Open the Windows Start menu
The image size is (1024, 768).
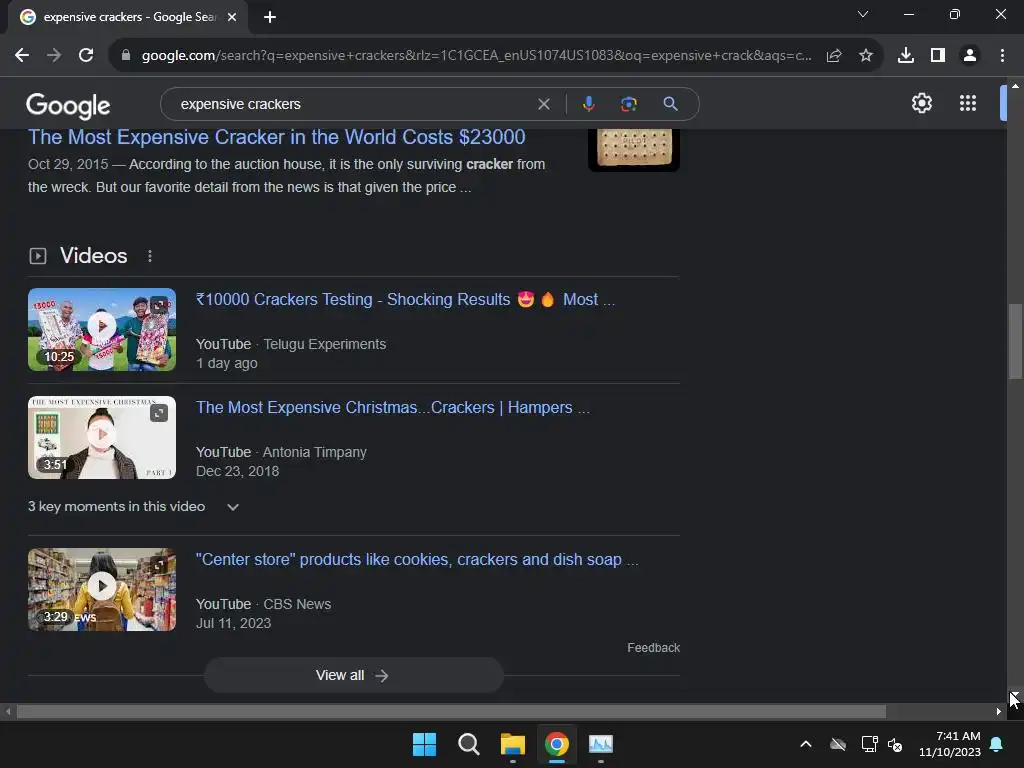(424, 744)
